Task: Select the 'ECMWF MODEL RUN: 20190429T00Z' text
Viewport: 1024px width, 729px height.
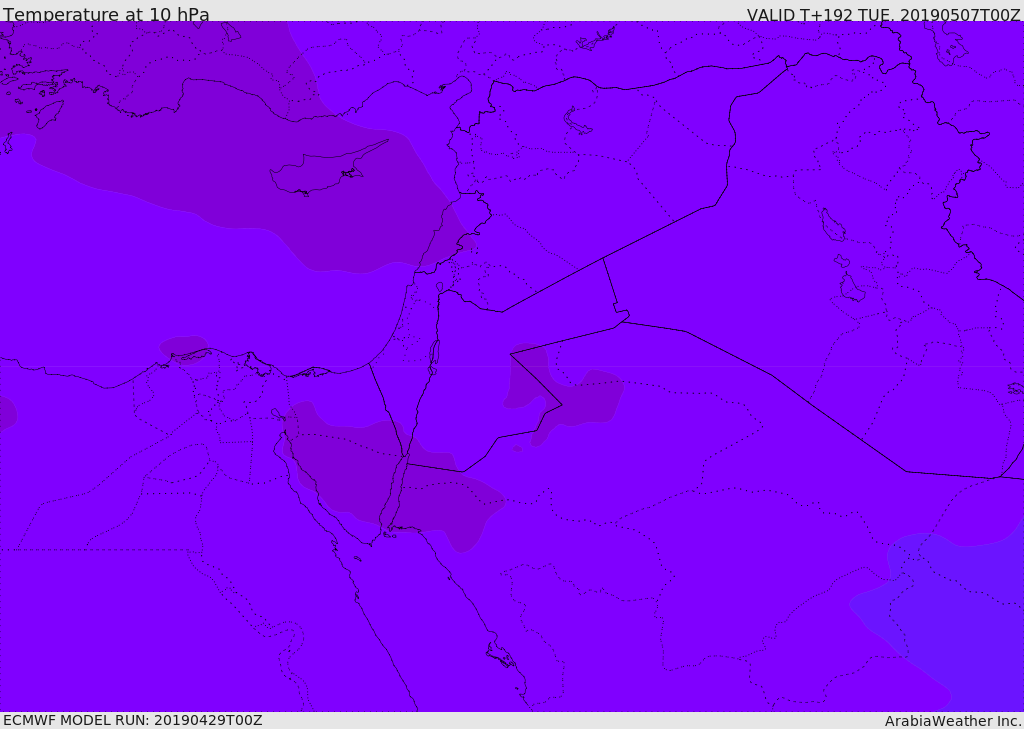Action: (133, 720)
